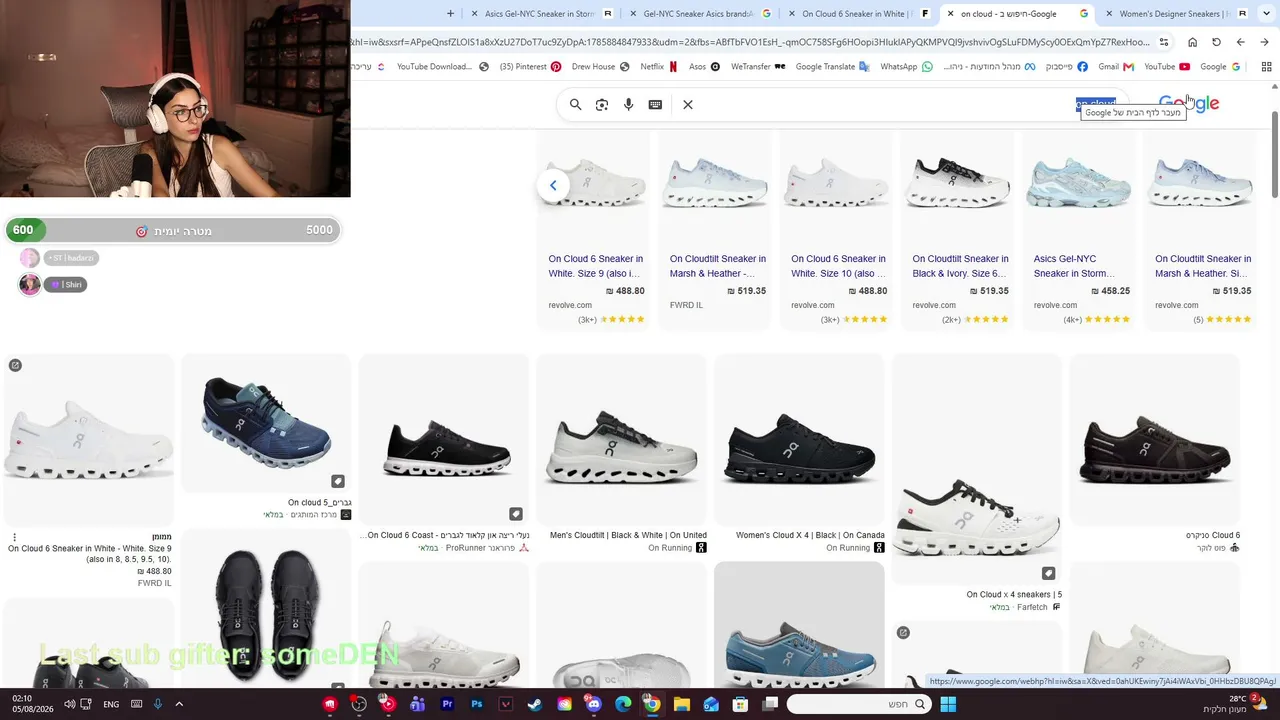Image resolution: width=1280 pixels, height=720 pixels.
Task: Open the on-screen keyboard input tool
Action: point(655,104)
